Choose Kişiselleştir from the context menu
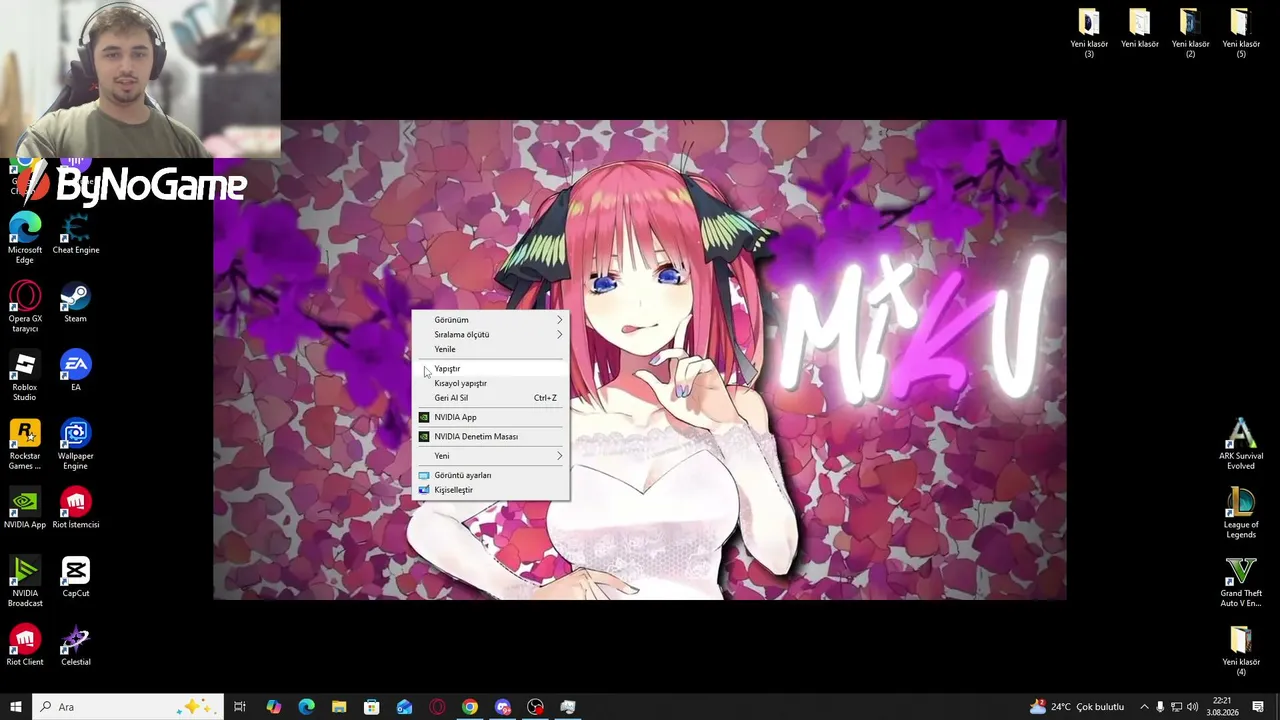Image resolution: width=1280 pixels, height=720 pixels. coord(490,490)
